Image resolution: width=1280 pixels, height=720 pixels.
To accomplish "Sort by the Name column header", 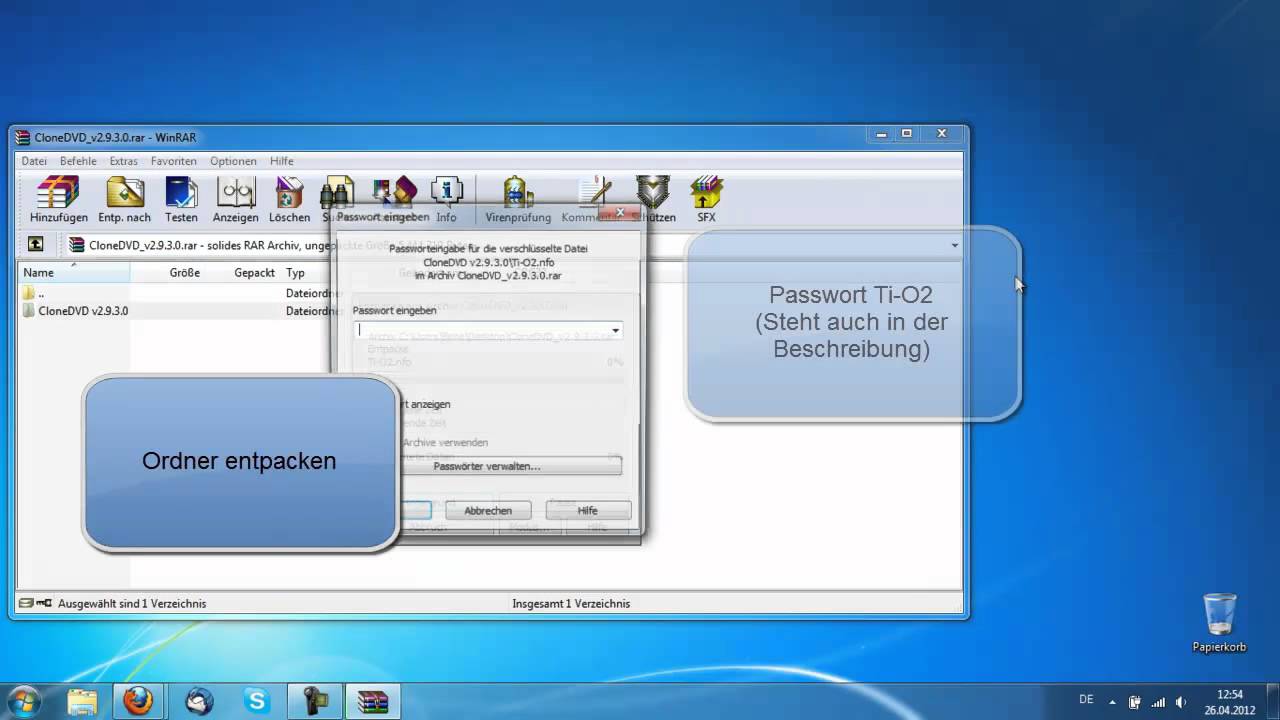I will tap(74, 272).
